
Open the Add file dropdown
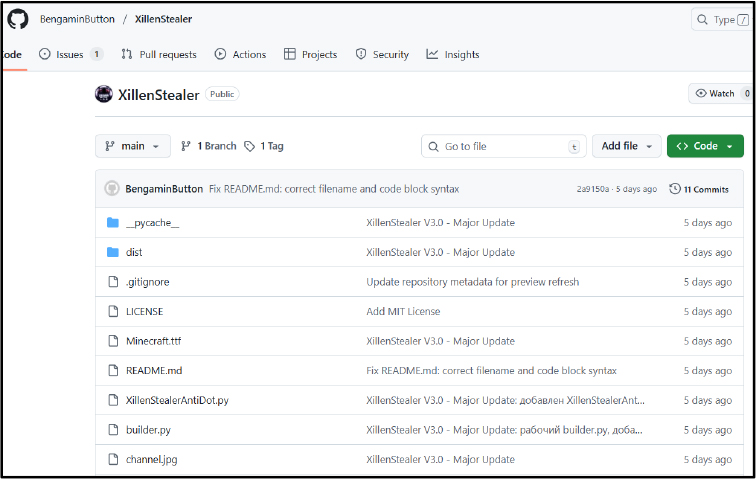pyautogui.click(x=626, y=146)
